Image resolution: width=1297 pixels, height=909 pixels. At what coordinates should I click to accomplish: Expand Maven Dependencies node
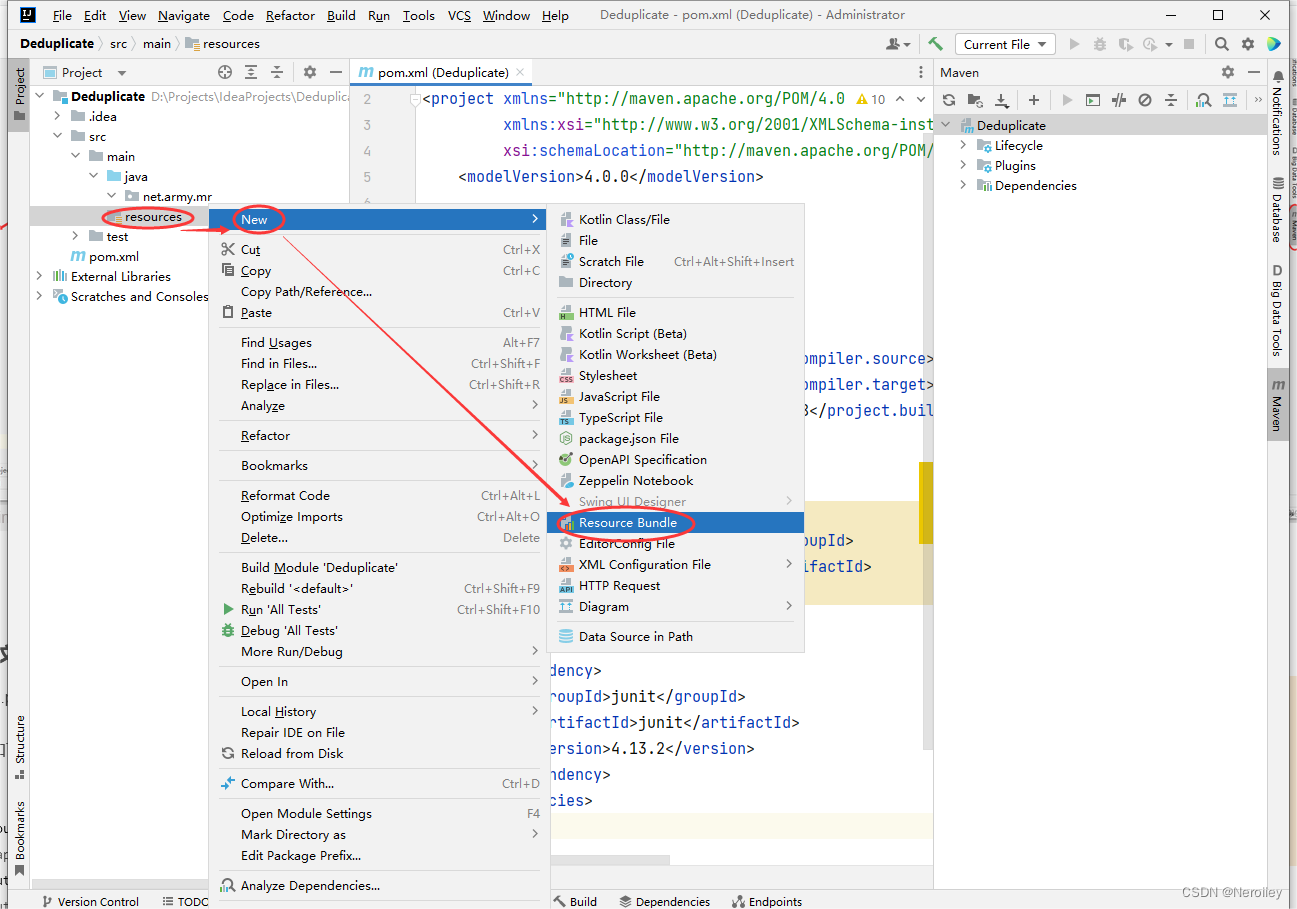pyautogui.click(x=964, y=185)
